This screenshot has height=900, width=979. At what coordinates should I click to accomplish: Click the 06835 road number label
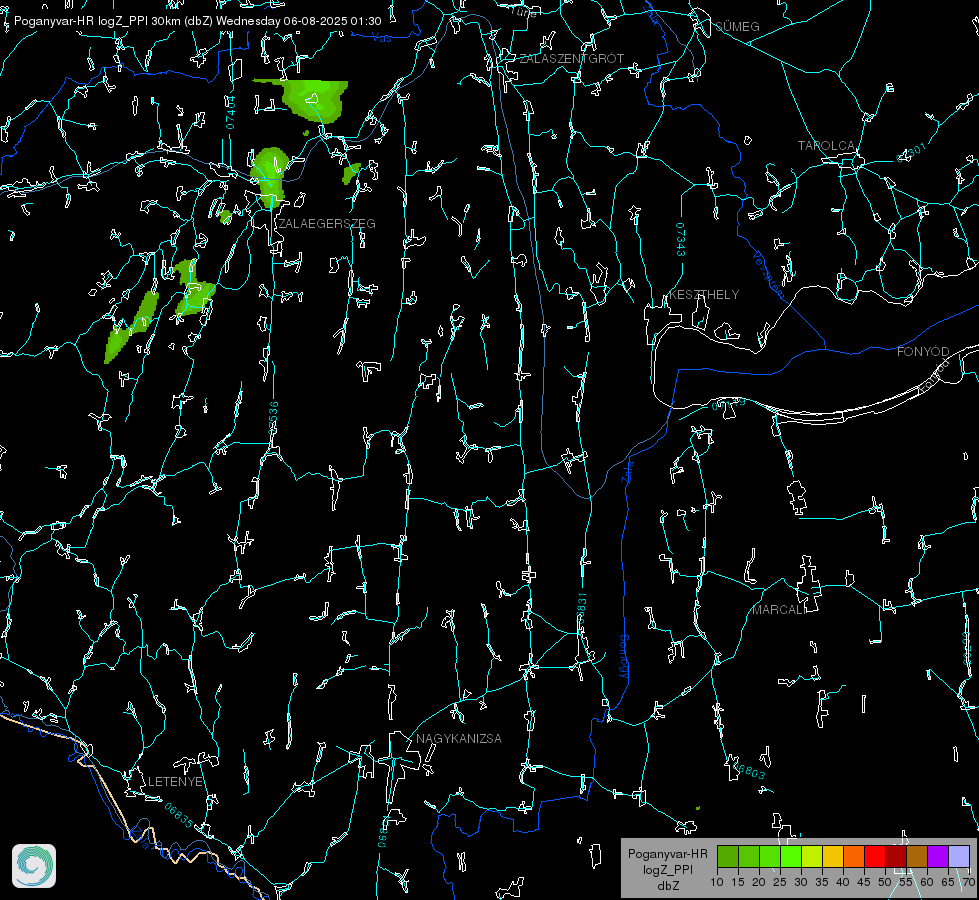click(x=179, y=816)
